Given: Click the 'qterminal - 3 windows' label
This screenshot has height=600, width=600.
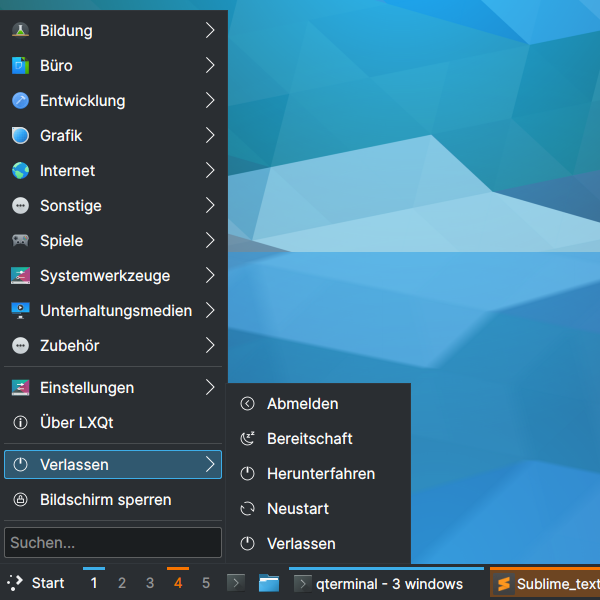Looking at the screenshot, I should (x=390, y=584).
